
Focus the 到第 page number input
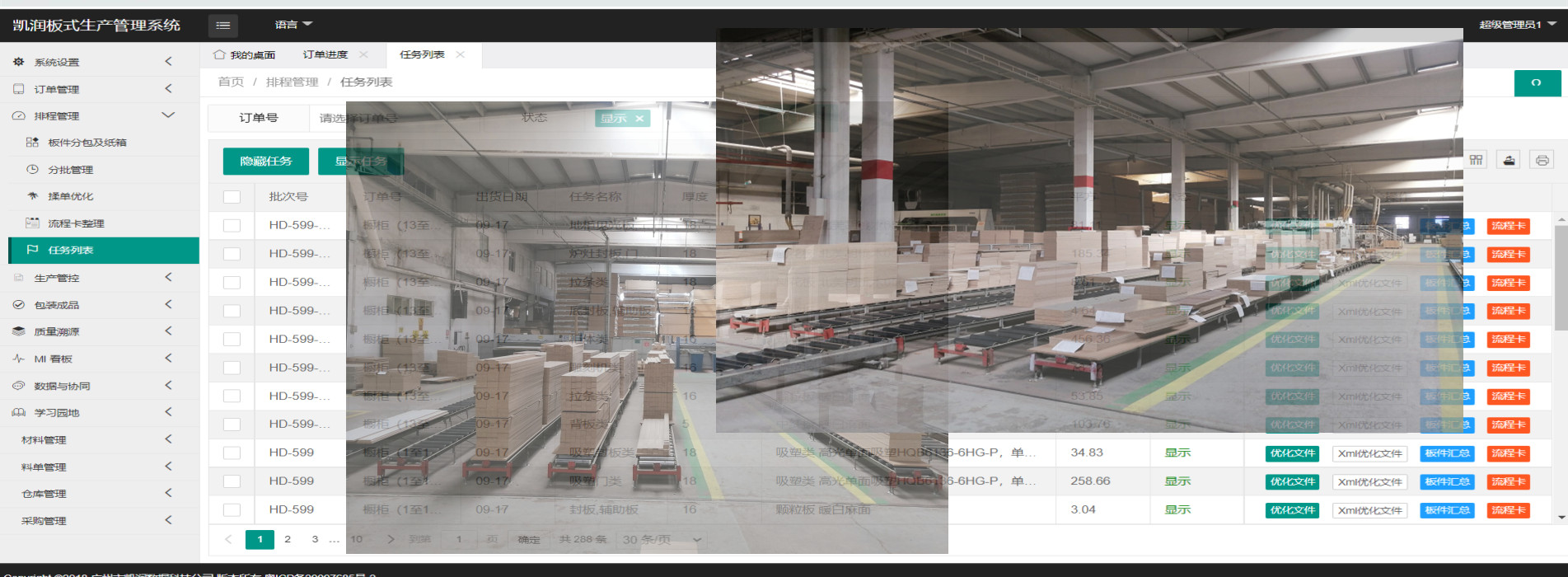(459, 540)
